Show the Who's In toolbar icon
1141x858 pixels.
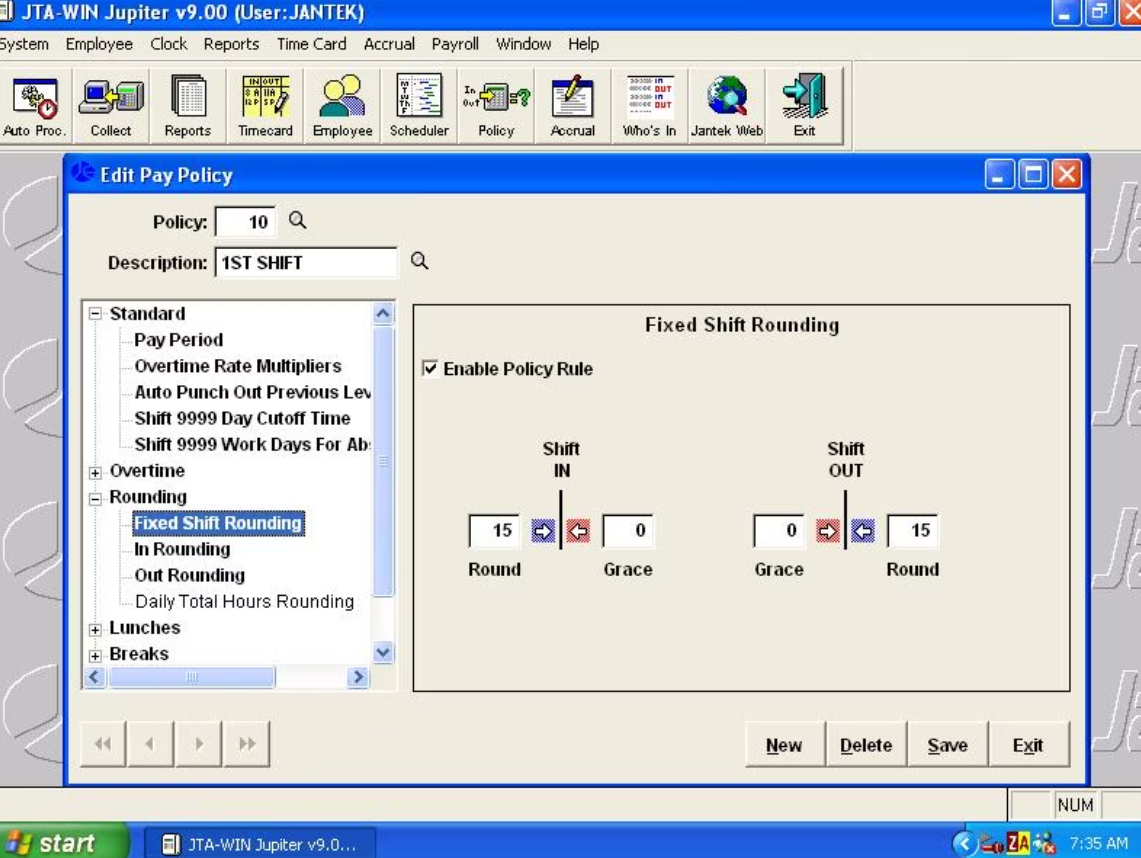tap(650, 106)
